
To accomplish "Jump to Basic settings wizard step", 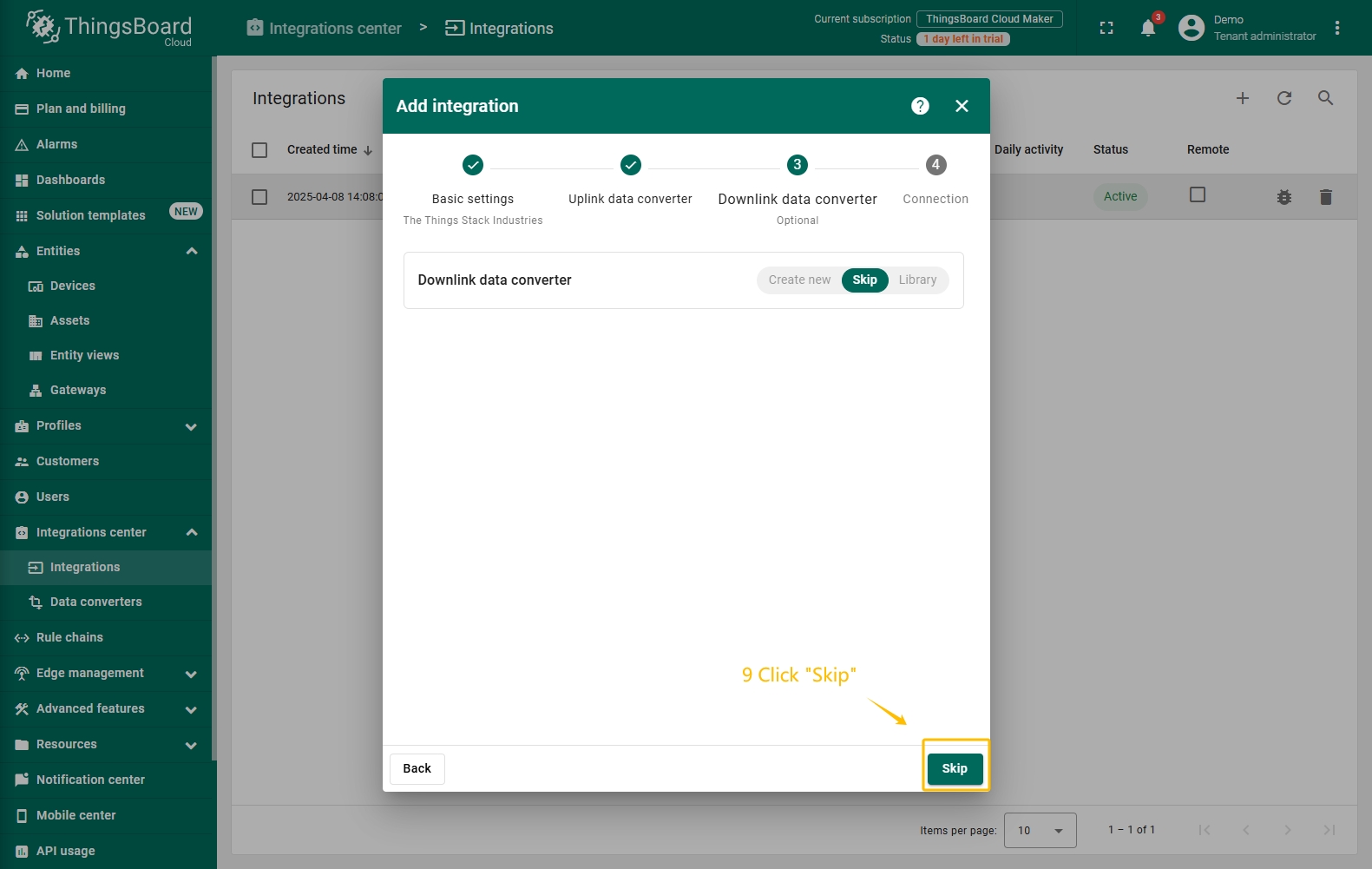I will 472,165.
